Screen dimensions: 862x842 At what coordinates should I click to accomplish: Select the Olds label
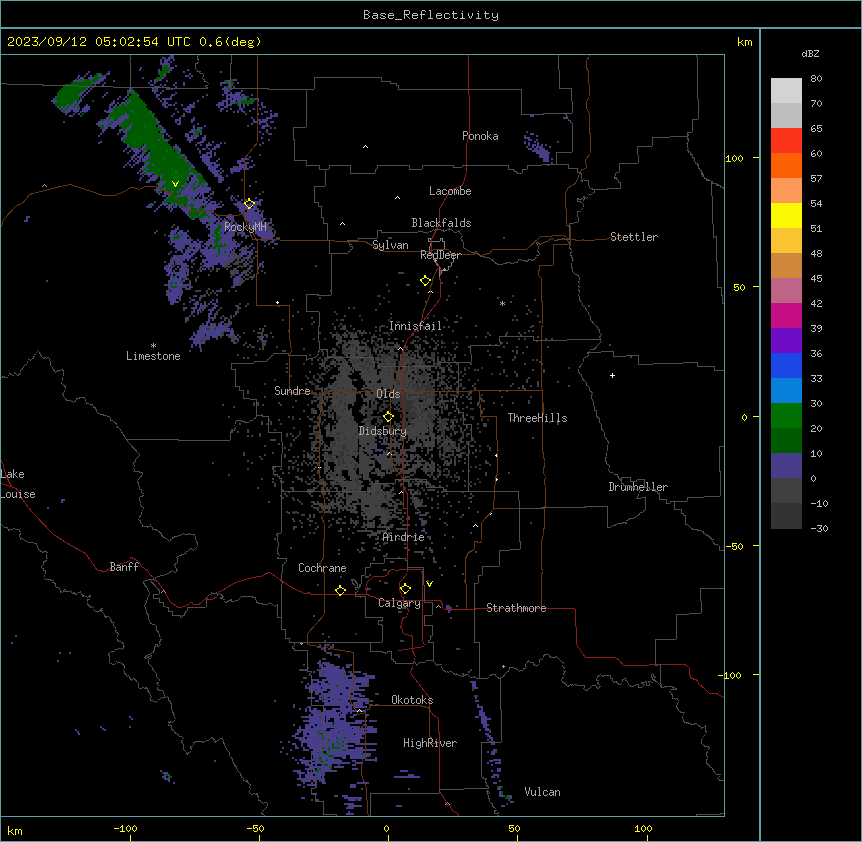click(x=388, y=394)
